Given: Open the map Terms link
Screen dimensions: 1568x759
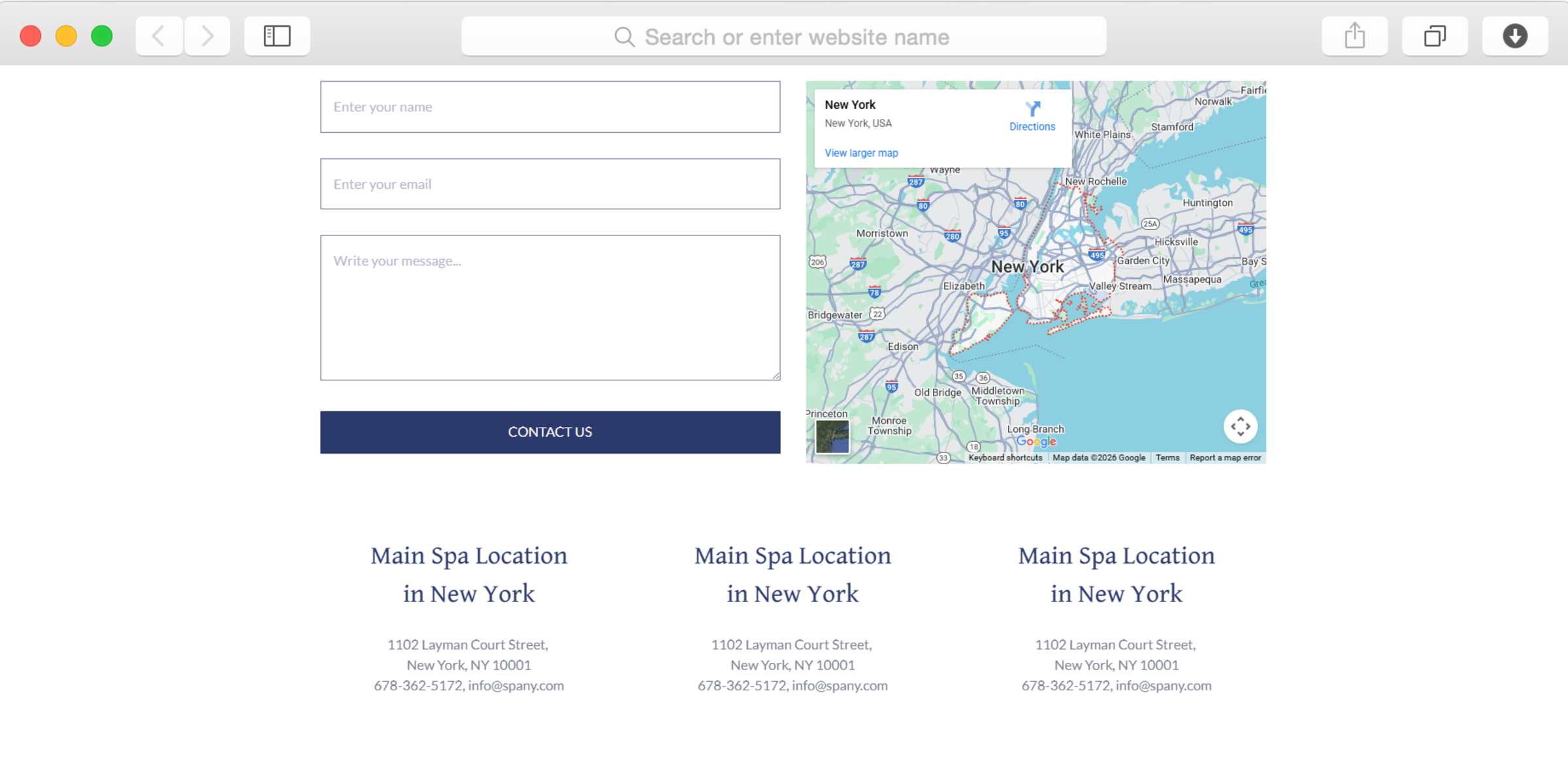Looking at the screenshot, I should tap(1167, 458).
